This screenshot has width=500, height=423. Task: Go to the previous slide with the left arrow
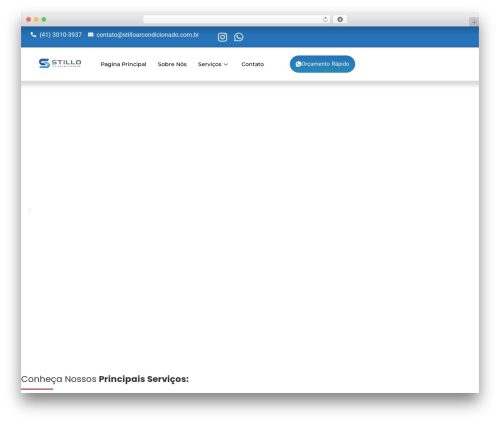pyautogui.click(x=30, y=211)
